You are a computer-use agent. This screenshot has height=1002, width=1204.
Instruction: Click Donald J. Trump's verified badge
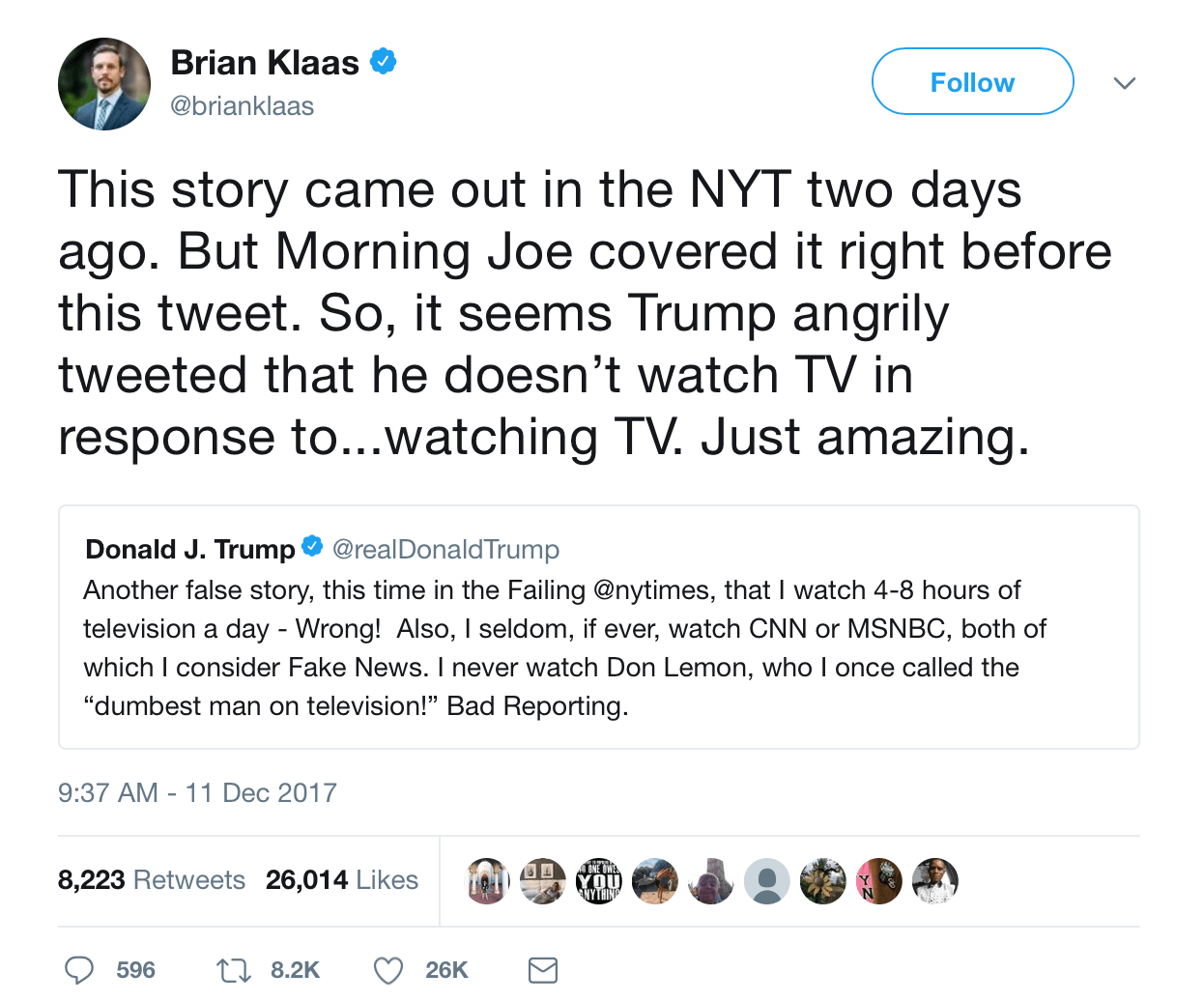312,547
